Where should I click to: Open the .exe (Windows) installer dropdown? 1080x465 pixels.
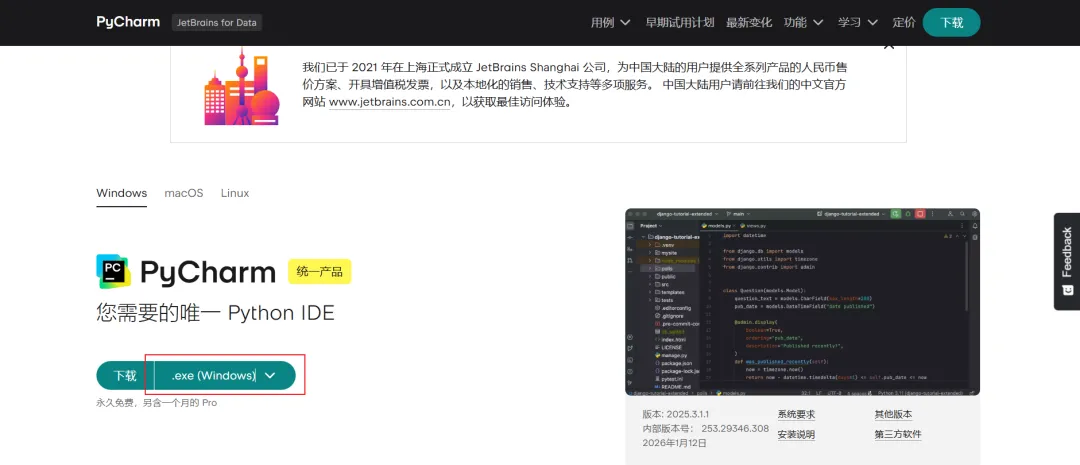coord(225,375)
